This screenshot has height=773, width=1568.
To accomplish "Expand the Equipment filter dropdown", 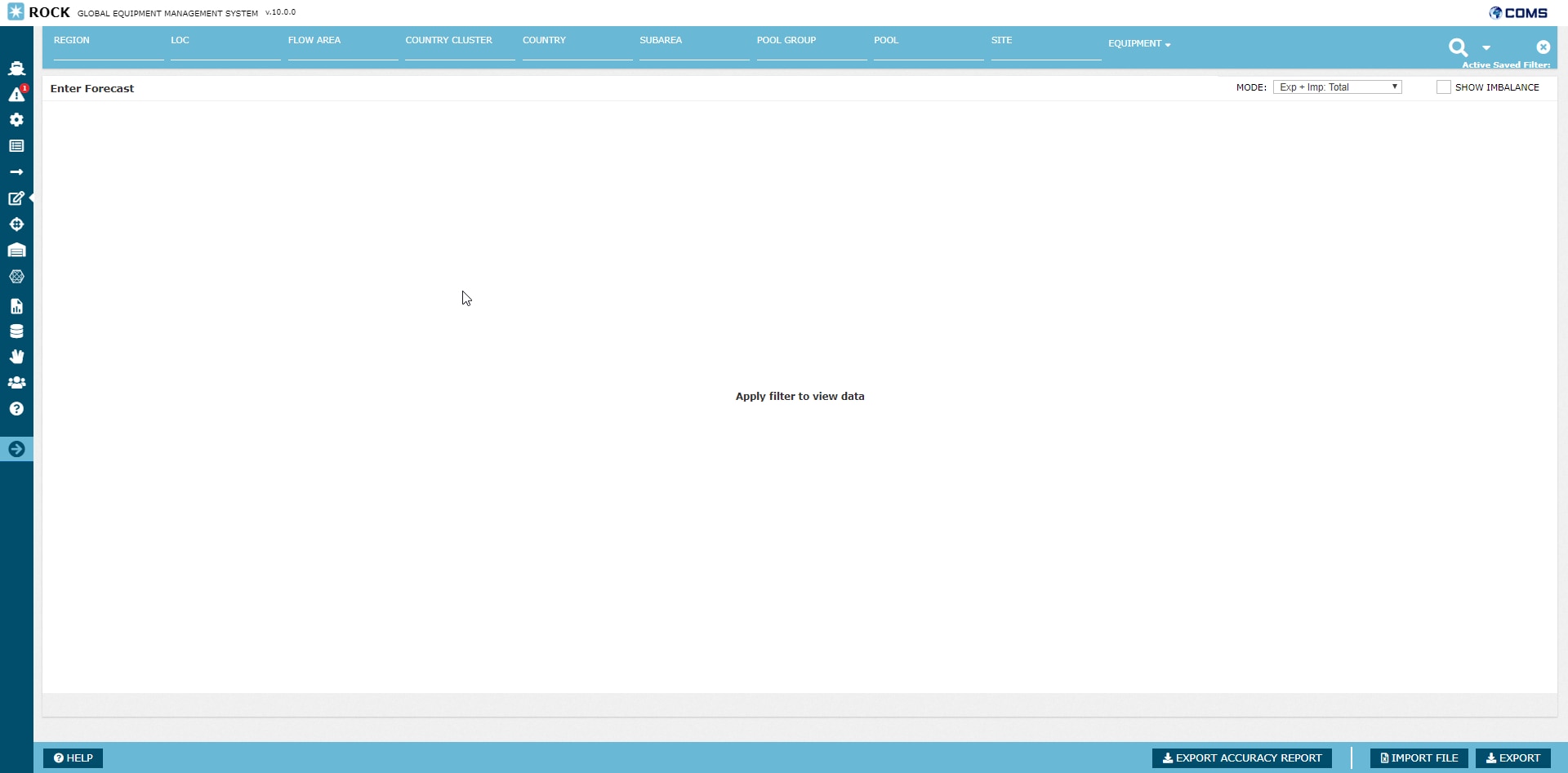I will pos(1139,44).
